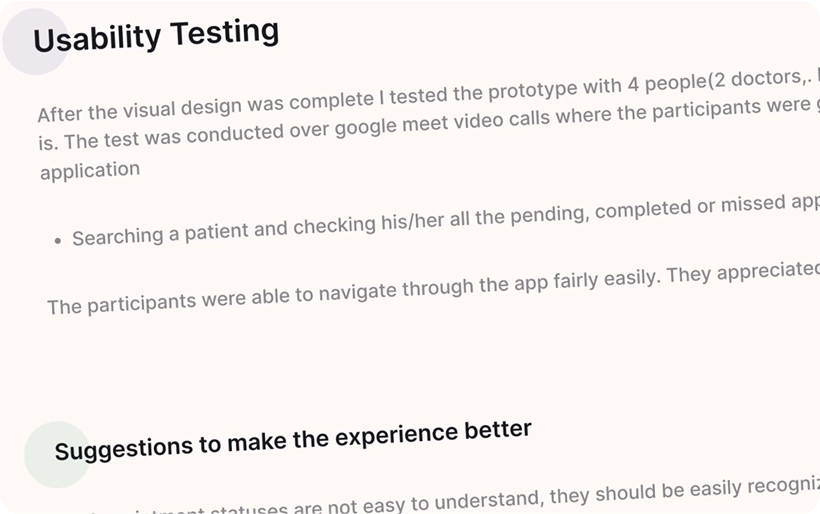
Task: Click the standalone word 'application'
Action: click(90, 171)
